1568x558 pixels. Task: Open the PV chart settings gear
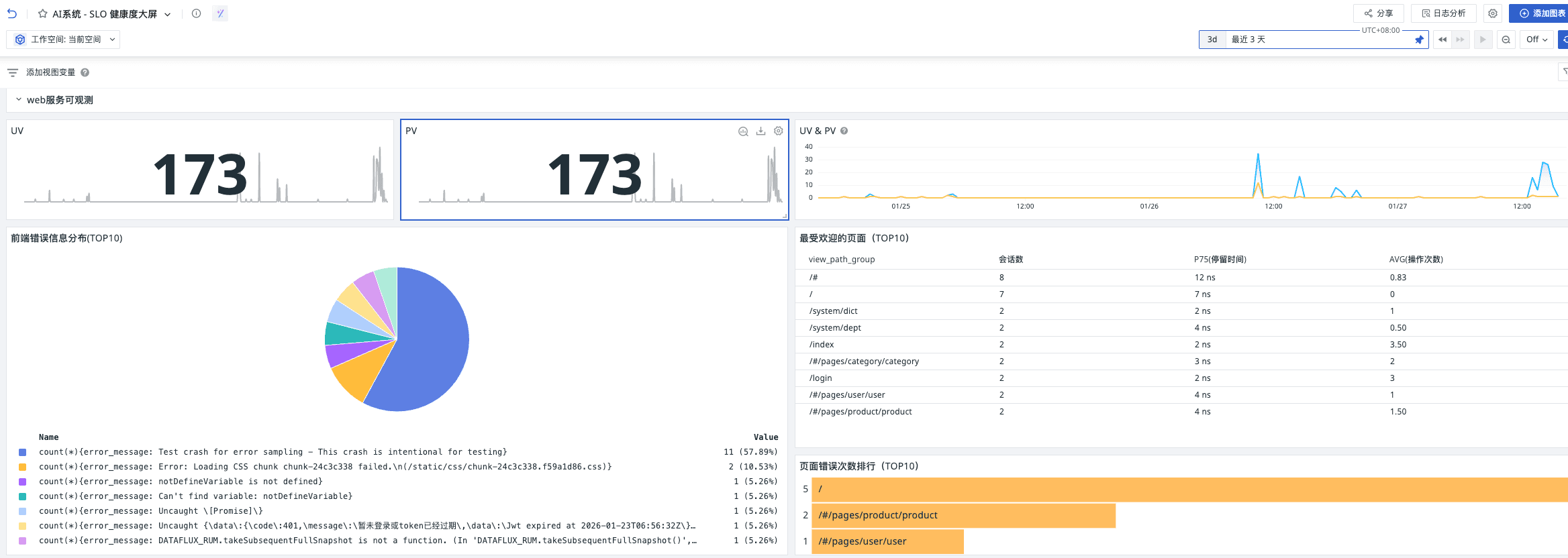coord(779,131)
